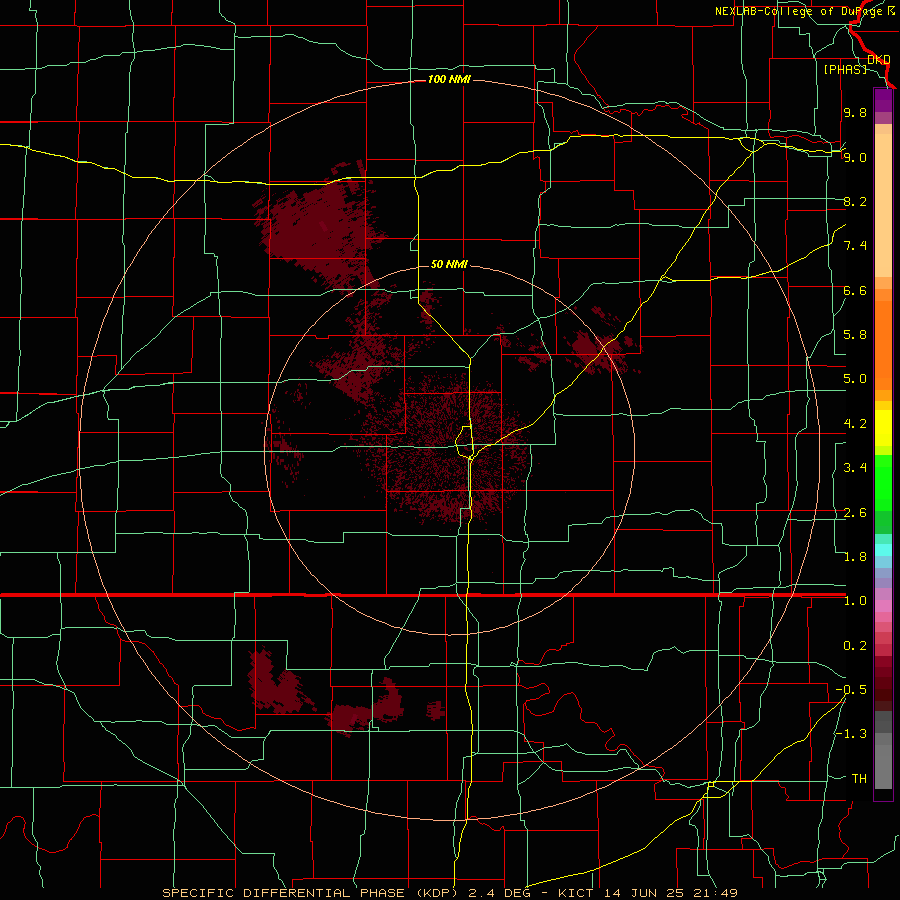Click the 1.8 value on the color scale

click(855, 557)
